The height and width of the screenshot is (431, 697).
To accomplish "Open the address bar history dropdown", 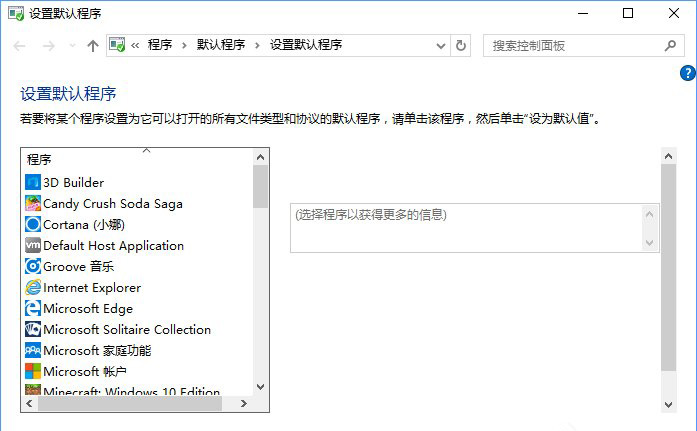I will [x=441, y=45].
